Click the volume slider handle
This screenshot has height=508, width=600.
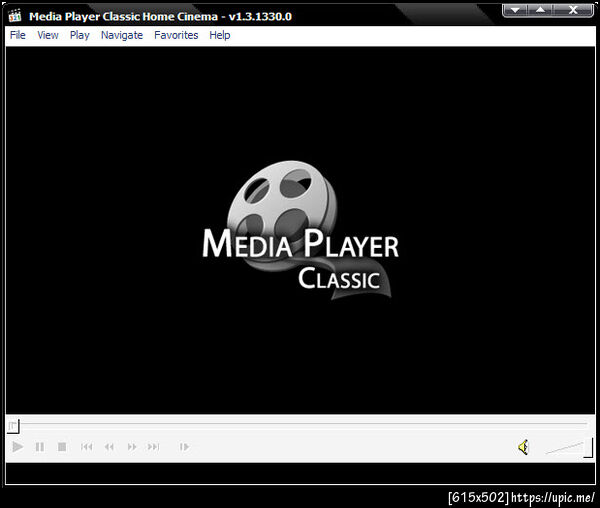589,448
